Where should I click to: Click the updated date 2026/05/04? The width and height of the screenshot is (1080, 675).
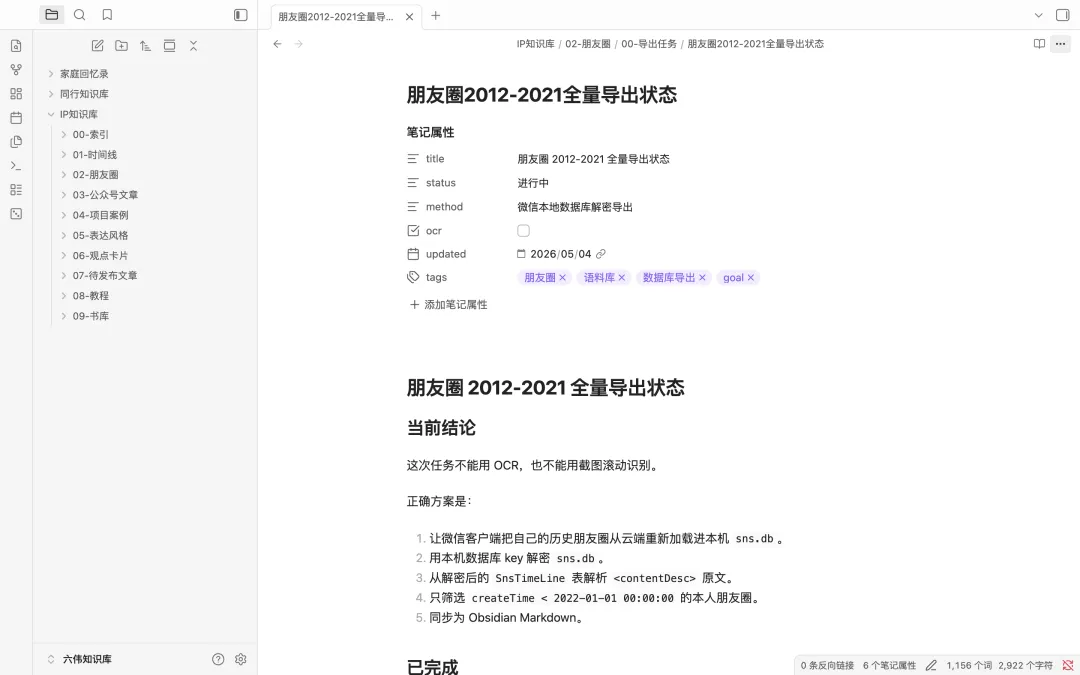561,254
